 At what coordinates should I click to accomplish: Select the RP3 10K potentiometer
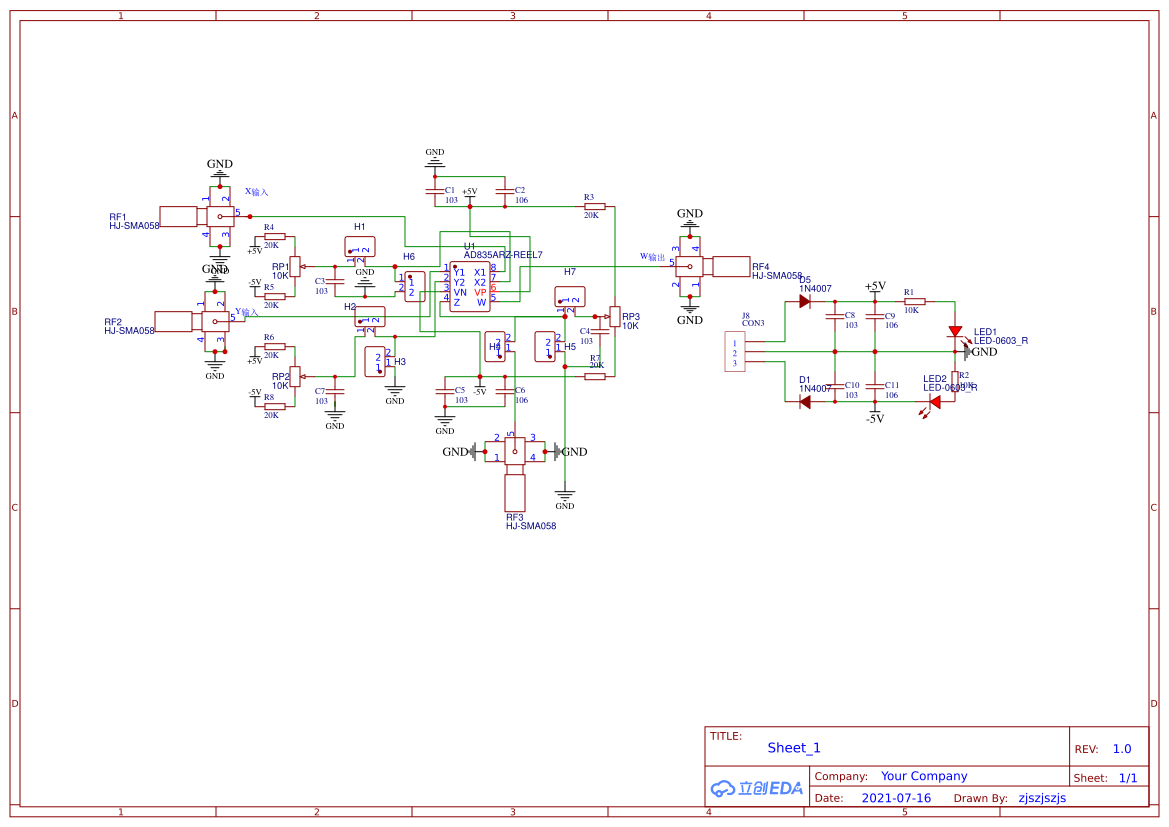point(614,317)
